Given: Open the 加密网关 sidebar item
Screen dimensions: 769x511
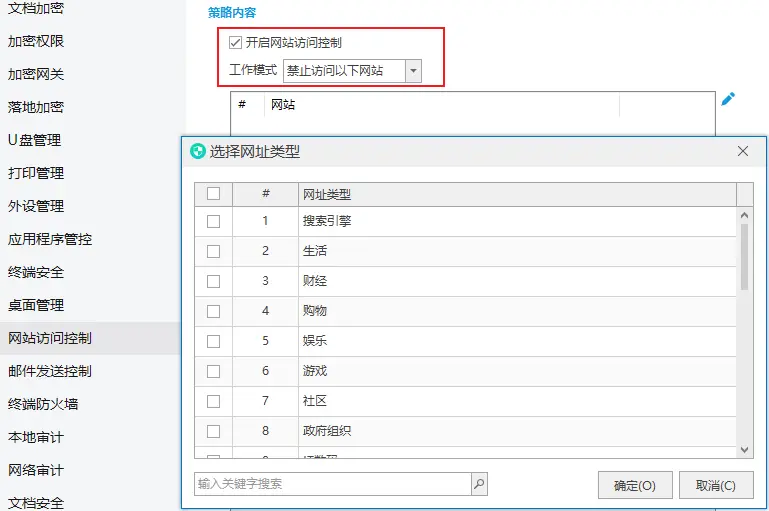Looking at the screenshot, I should 36,74.
